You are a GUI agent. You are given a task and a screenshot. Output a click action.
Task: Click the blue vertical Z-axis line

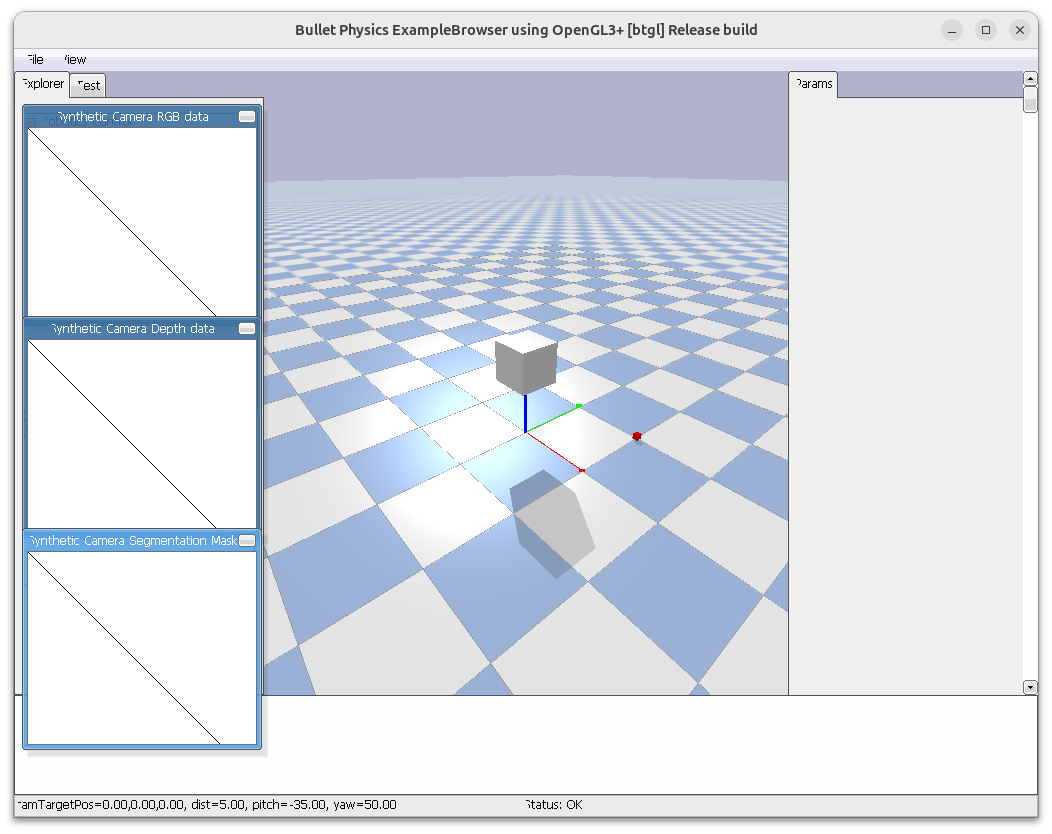click(x=525, y=412)
